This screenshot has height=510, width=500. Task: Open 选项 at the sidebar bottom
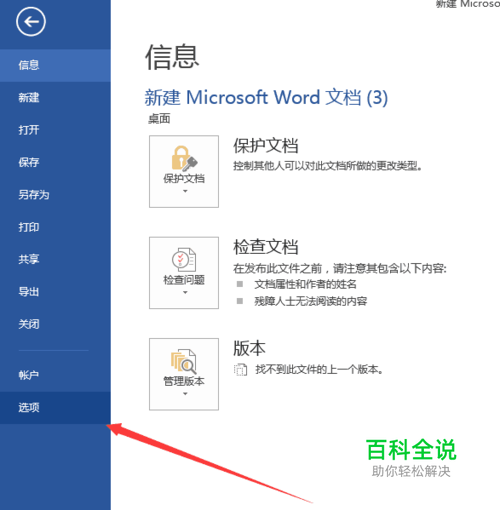(55, 408)
